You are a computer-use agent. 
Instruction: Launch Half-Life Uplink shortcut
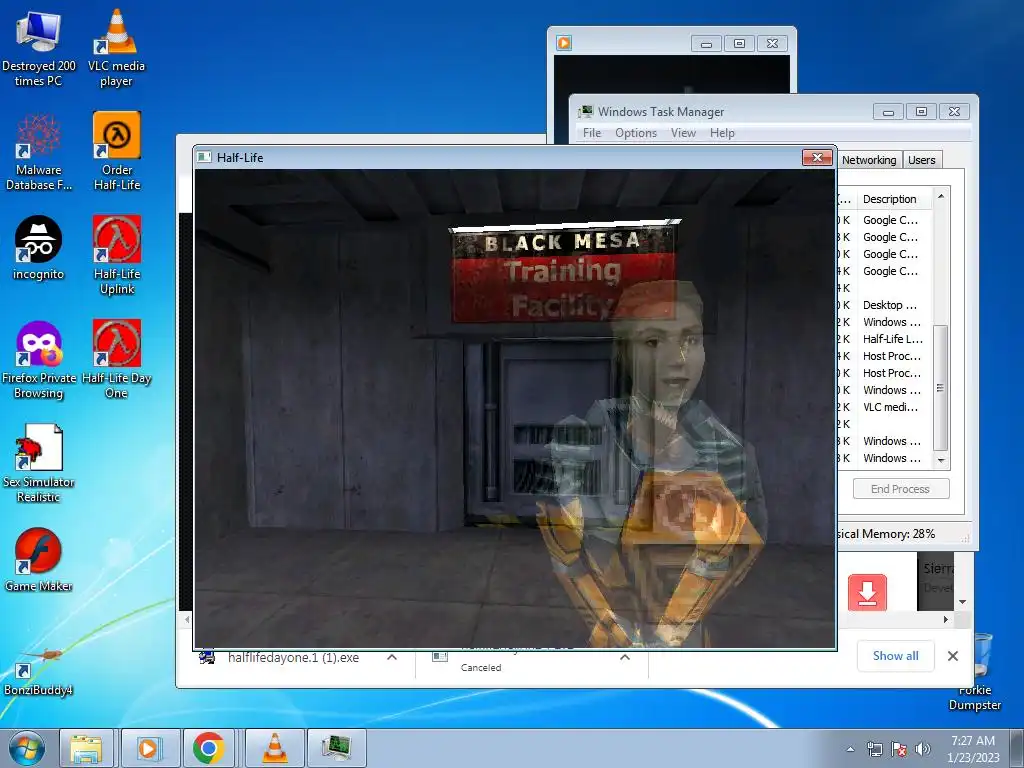pyautogui.click(x=117, y=255)
